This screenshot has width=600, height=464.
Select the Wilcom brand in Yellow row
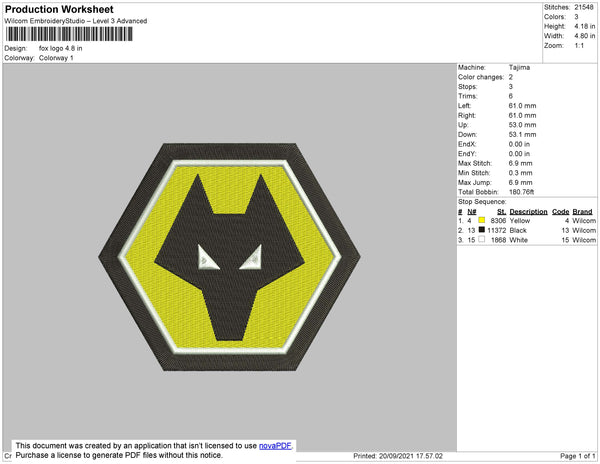click(584, 221)
